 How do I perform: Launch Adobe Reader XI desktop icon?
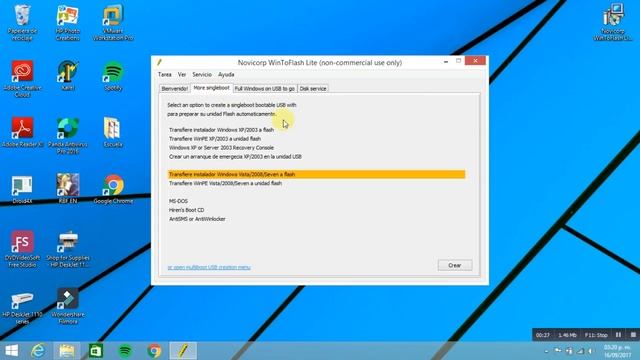coord(22,132)
